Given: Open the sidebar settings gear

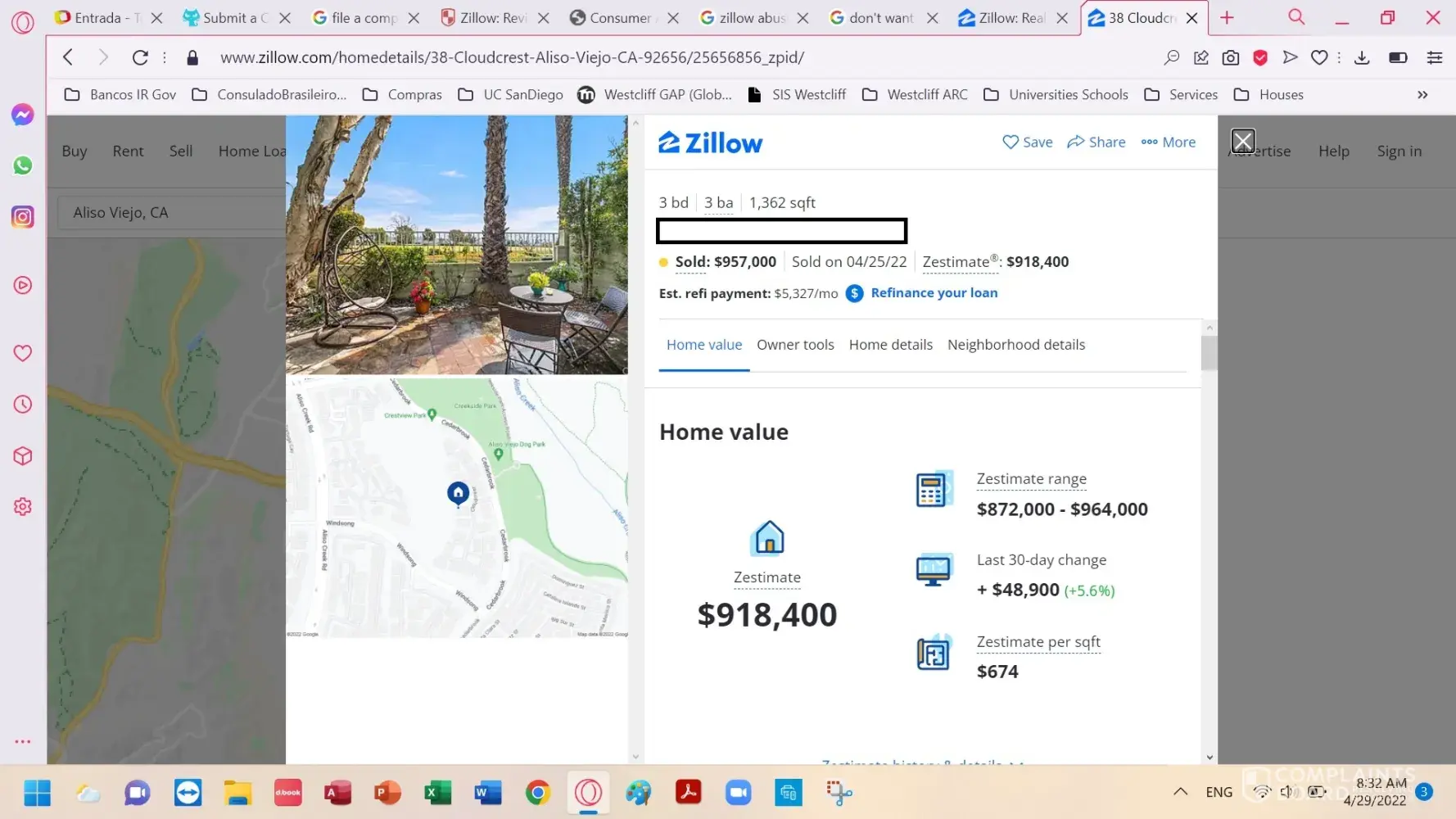Looking at the screenshot, I should pyautogui.click(x=23, y=507).
